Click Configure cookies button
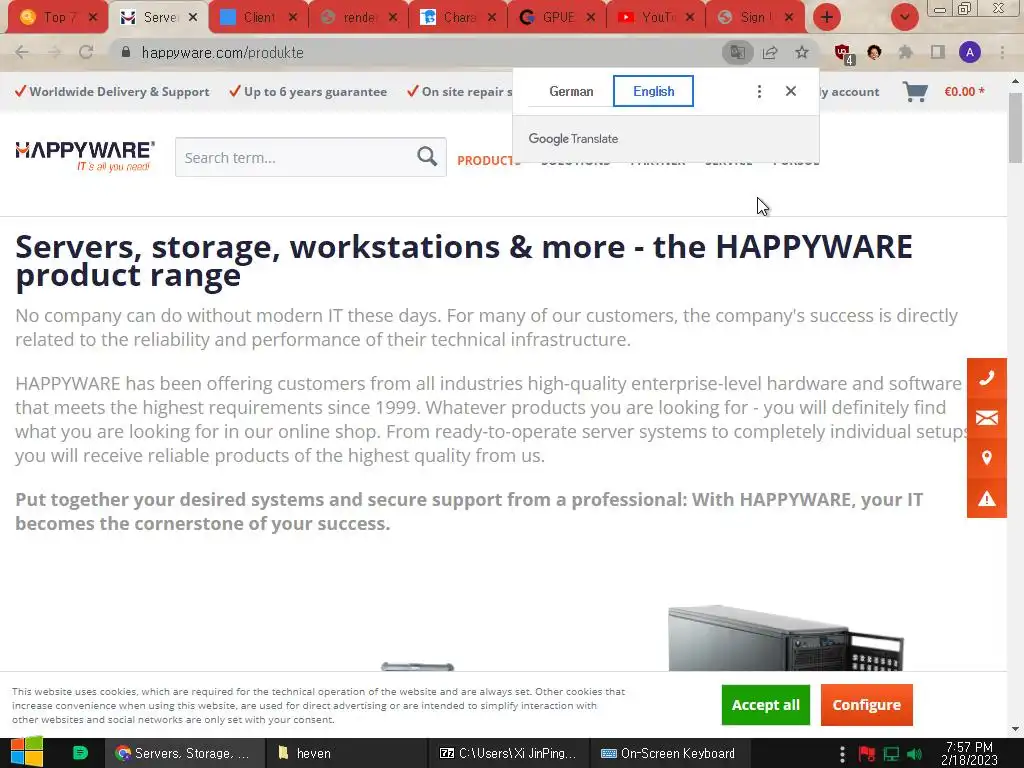1024x768 pixels. coord(866,705)
